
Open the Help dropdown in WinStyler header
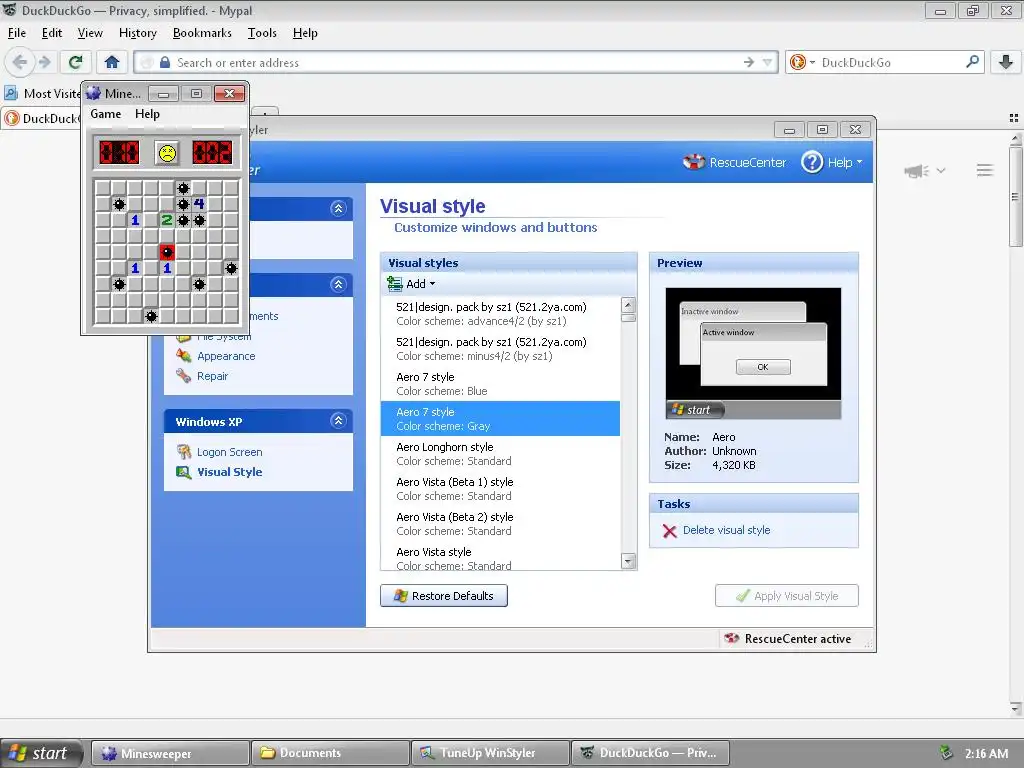coord(832,162)
